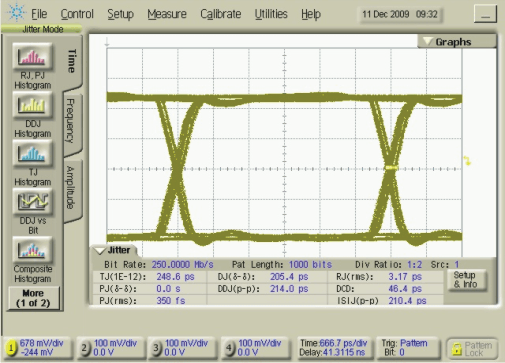Open the TJ Histogram view

pos(32,153)
